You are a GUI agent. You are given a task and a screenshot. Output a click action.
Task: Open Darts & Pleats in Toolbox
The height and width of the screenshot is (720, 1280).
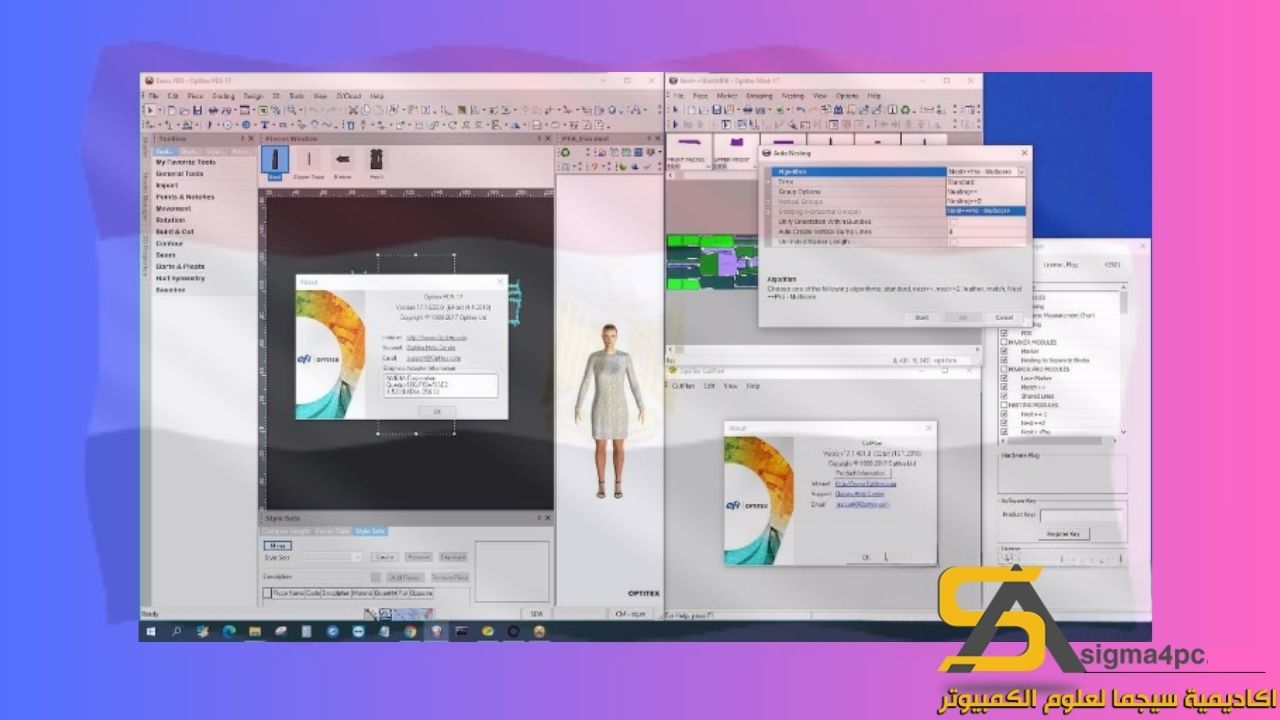(x=180, y=267)
